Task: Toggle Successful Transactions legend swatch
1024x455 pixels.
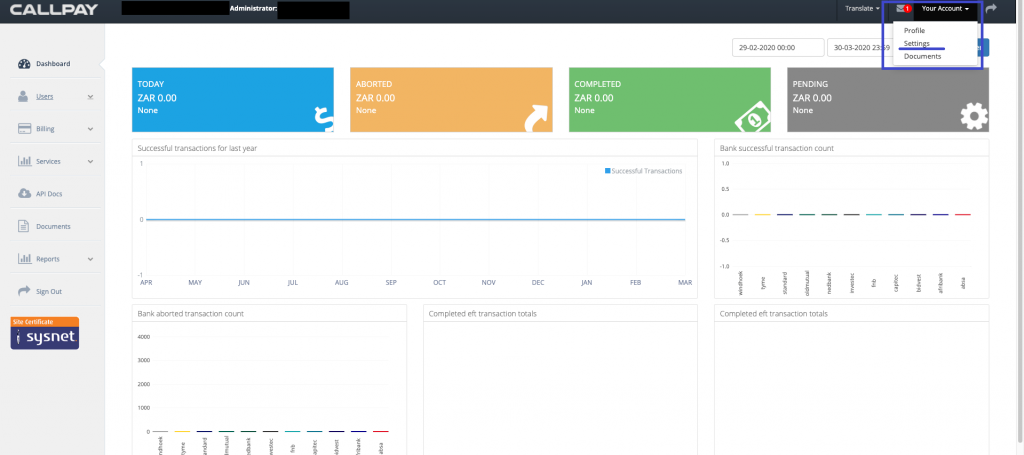Action: click(607, 171)
